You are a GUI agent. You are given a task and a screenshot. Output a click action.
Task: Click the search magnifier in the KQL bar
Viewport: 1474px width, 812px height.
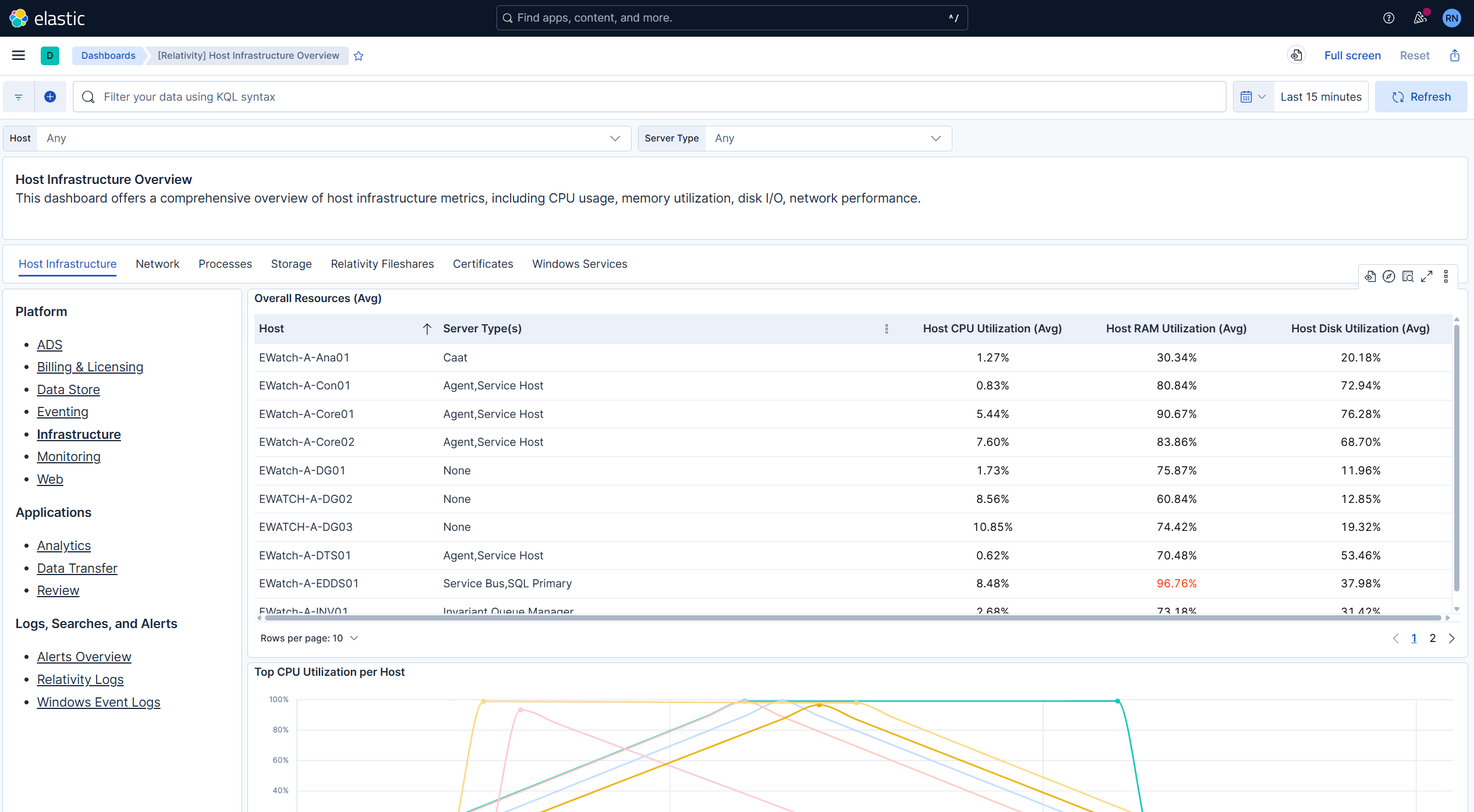88,97
